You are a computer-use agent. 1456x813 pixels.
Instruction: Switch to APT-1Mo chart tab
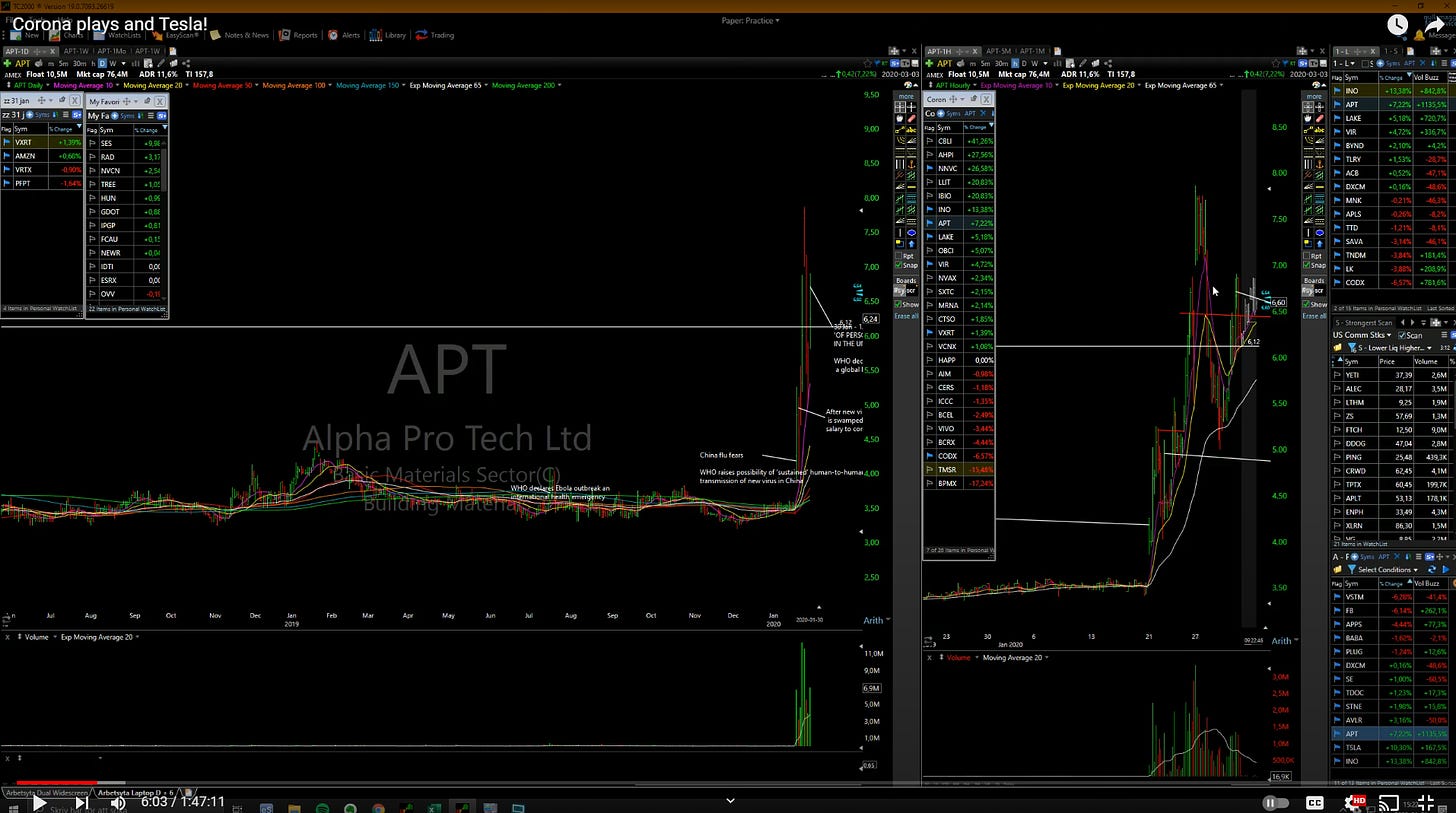[x=111, y=51]
